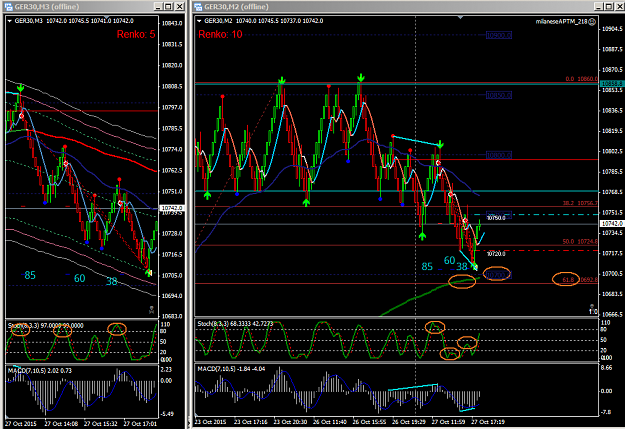The height and width of the screenshot is (429, 625).
Task: Click the 10850.0 price level box
Action: pos(499,95)
